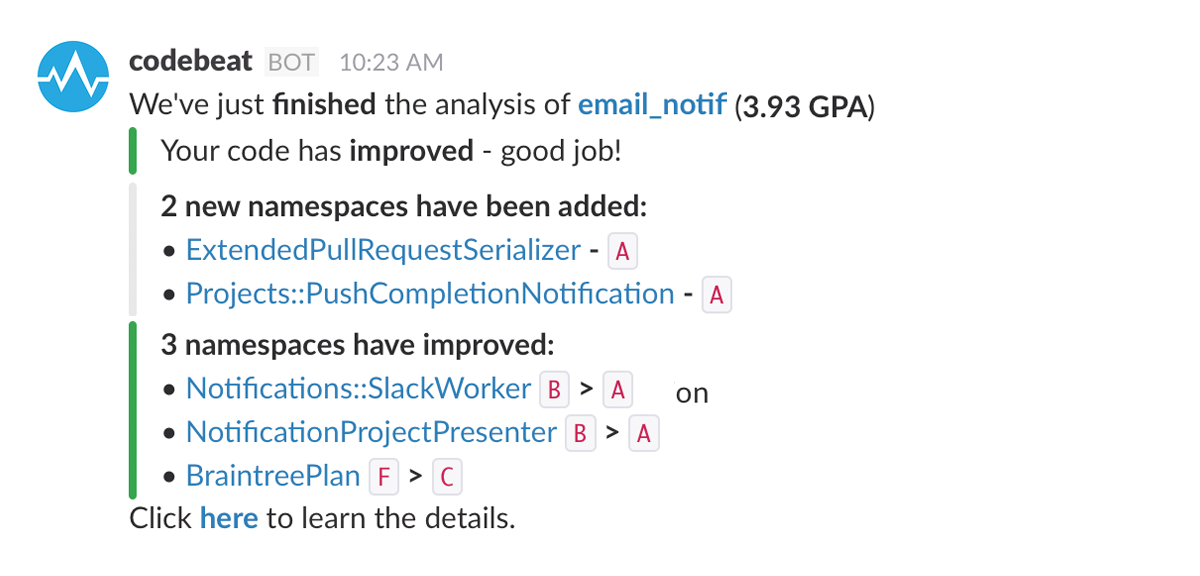
Task: Click the A grade badge beside PushCompletionNotification
Action: [717, 295]
